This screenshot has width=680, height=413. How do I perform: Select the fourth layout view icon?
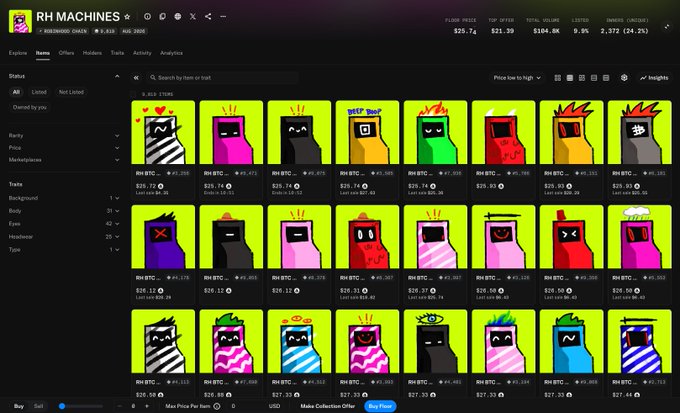point(594,78)
